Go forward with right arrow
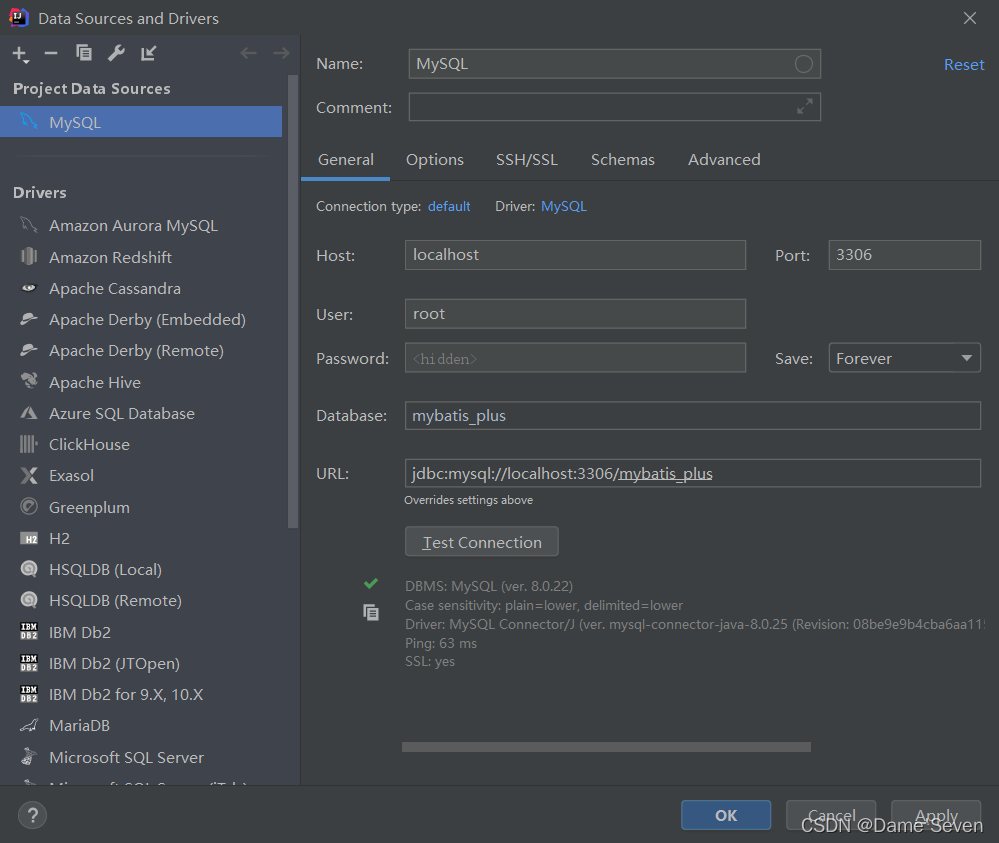Image resolution: width=999 pixels, height=843 pixels. pyautogui.click(x=281, y=53)
